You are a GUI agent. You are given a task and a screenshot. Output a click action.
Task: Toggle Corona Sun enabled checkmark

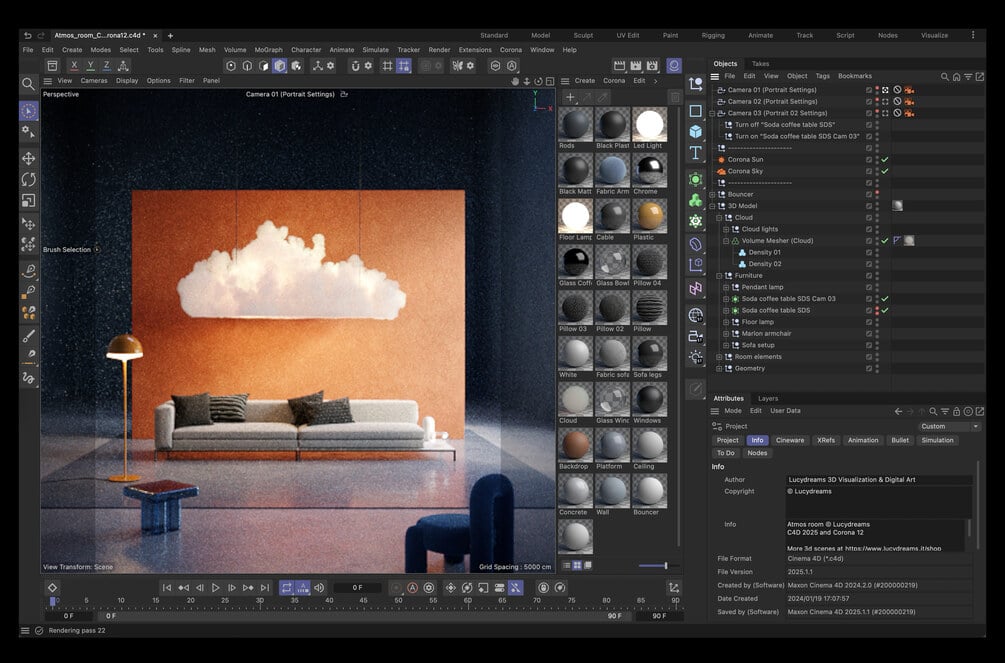point(885,160)
